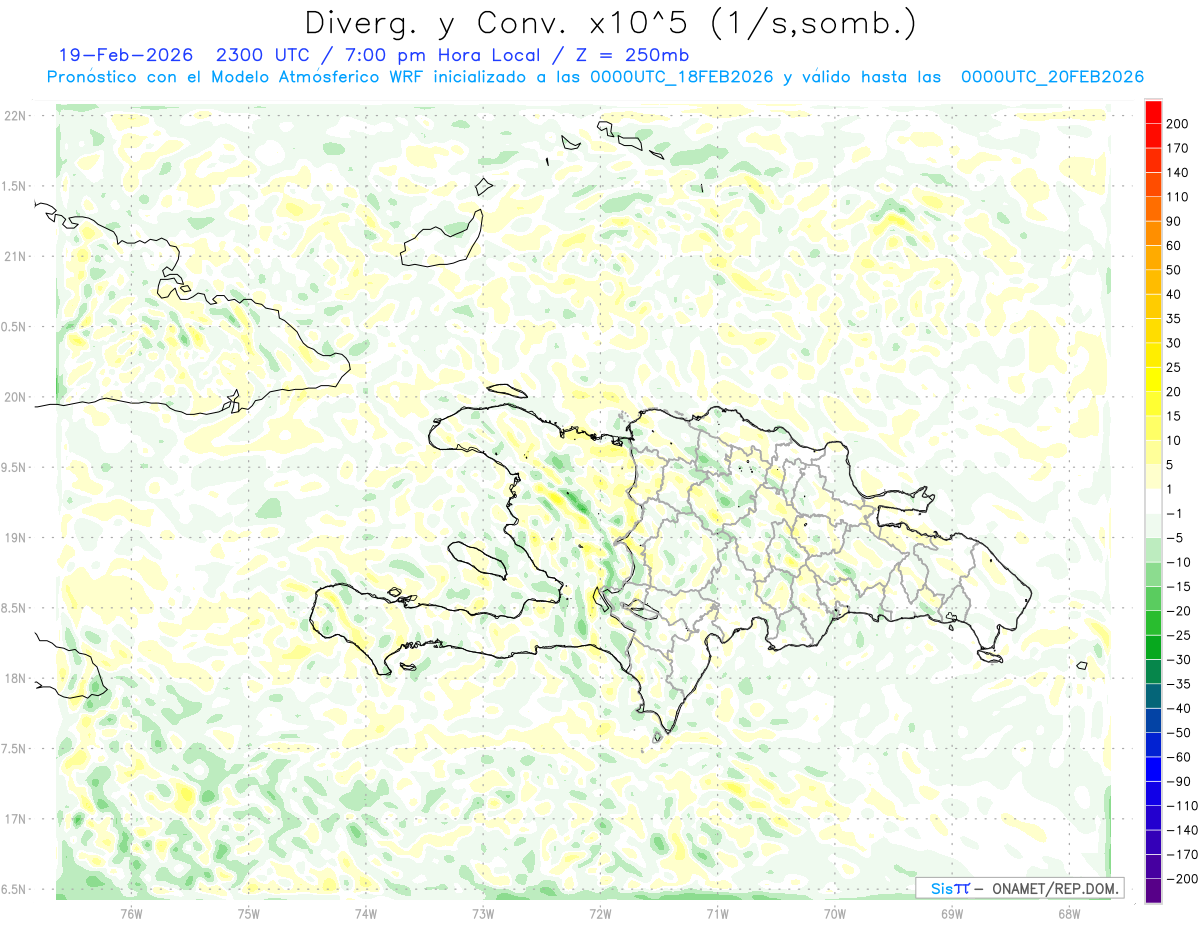Click the '-20' value on the color scale
Image resolution: width=1200 pixels, height=927 pixels.
click(1178, 611)
